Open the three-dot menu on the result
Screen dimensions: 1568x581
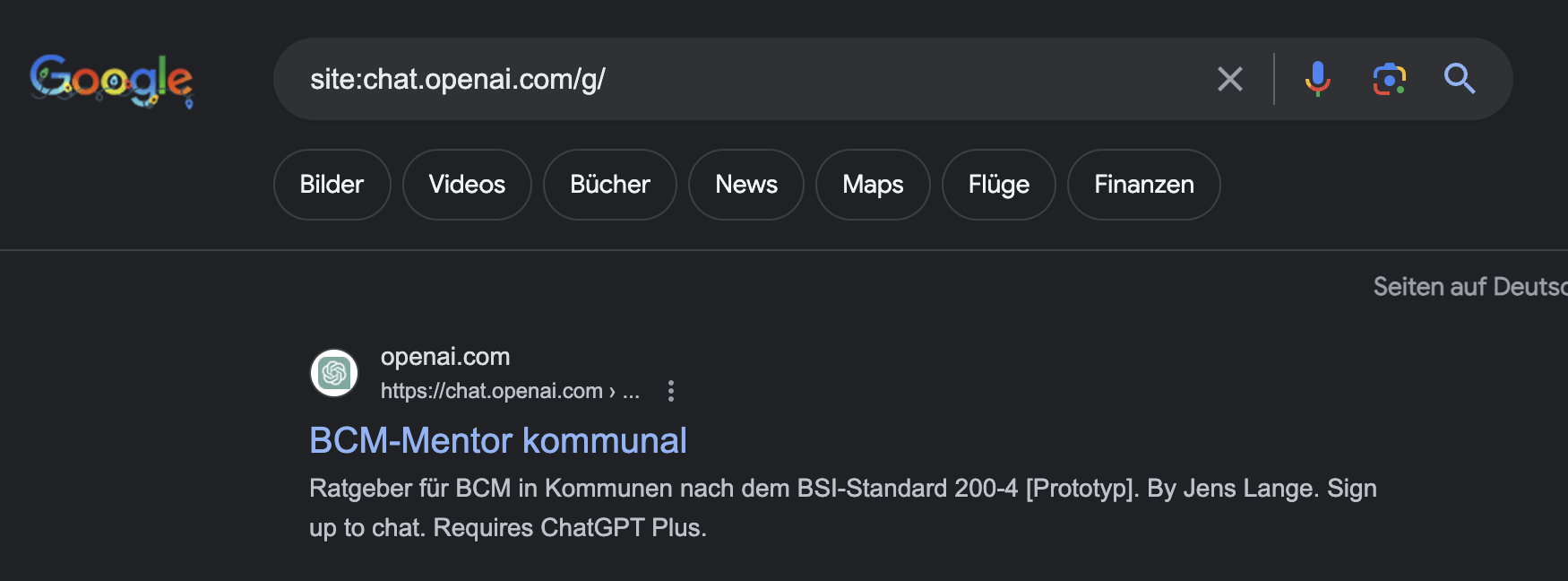671,390
